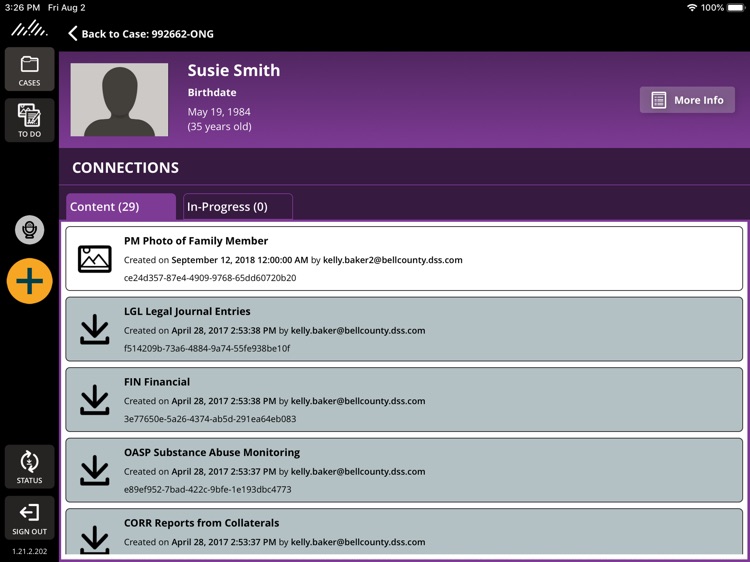This screenshot has height=562, width=750.
Task: Select the PM Photo of Family Member title
Action: (x=196, y=241)
